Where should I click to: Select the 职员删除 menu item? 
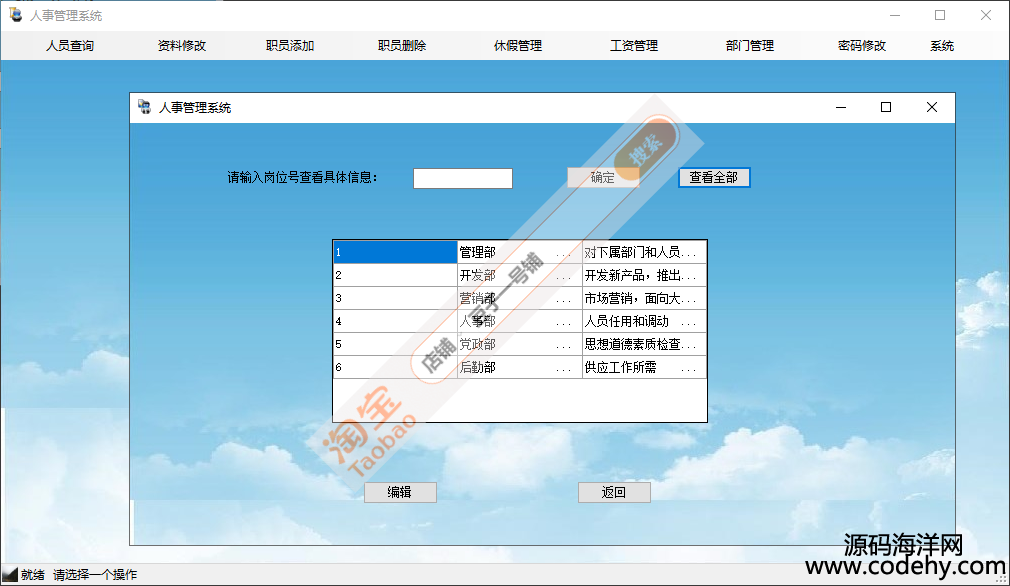(x=402, y=45)
